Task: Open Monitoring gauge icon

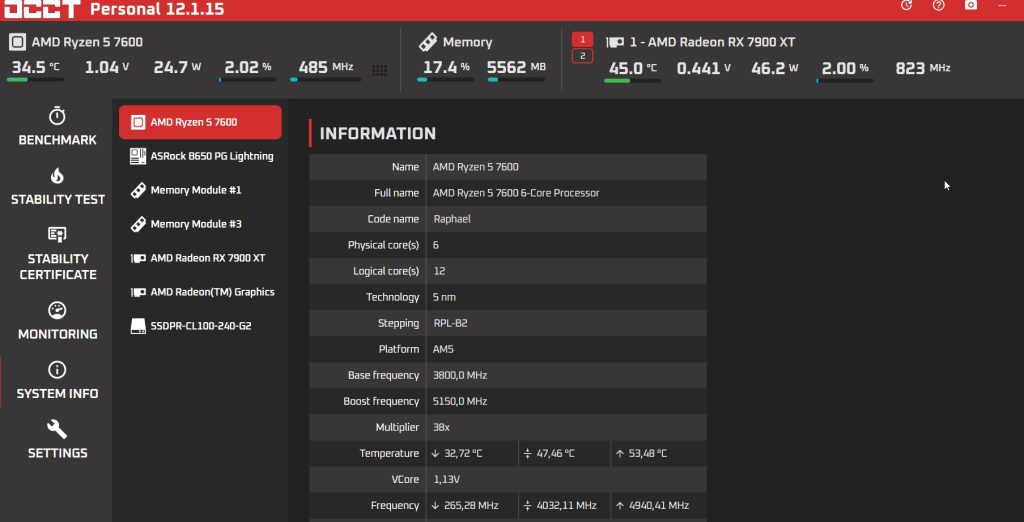Action: point(57,310)
